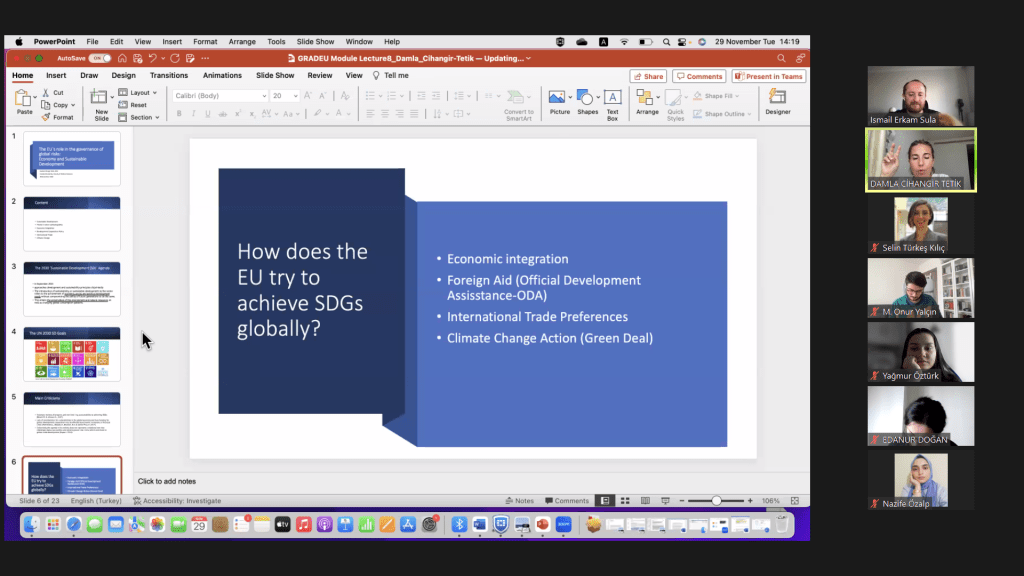Open the Arrange tool
Image resolution: width=1024 pixels, height=576 pixels.
coord(646,98)
